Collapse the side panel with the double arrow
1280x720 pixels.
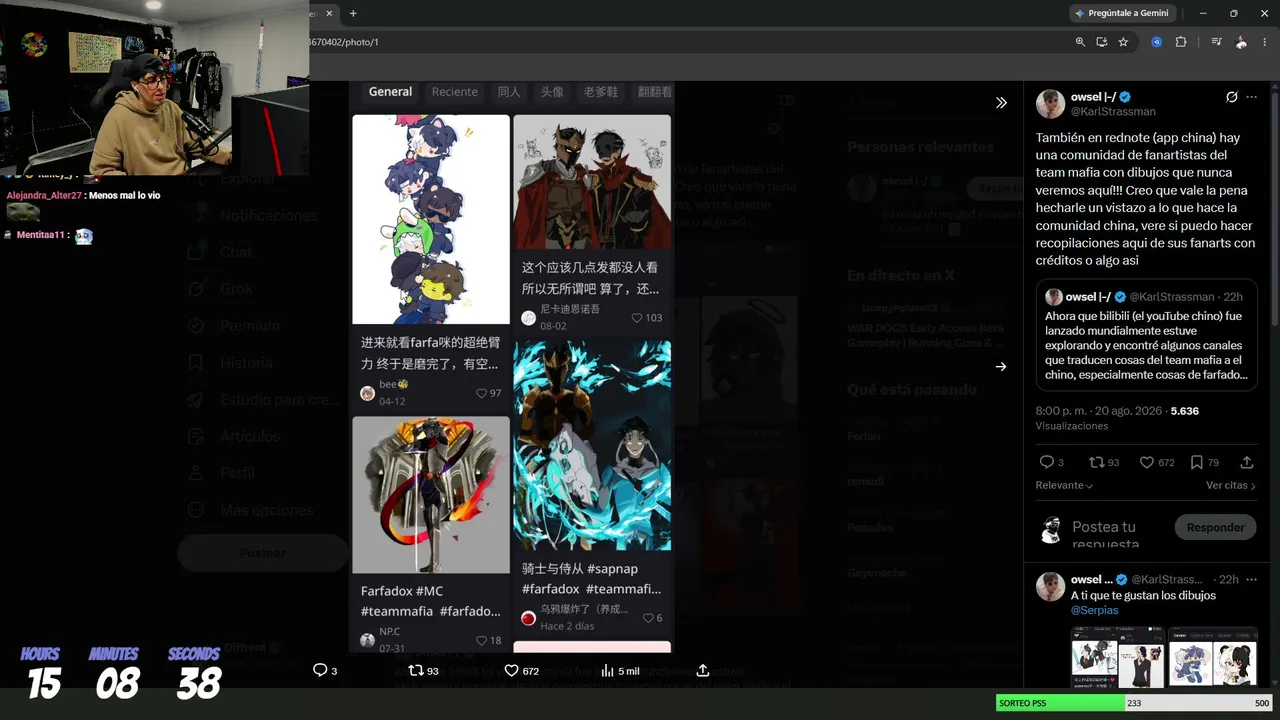[x=1001, y=102]
